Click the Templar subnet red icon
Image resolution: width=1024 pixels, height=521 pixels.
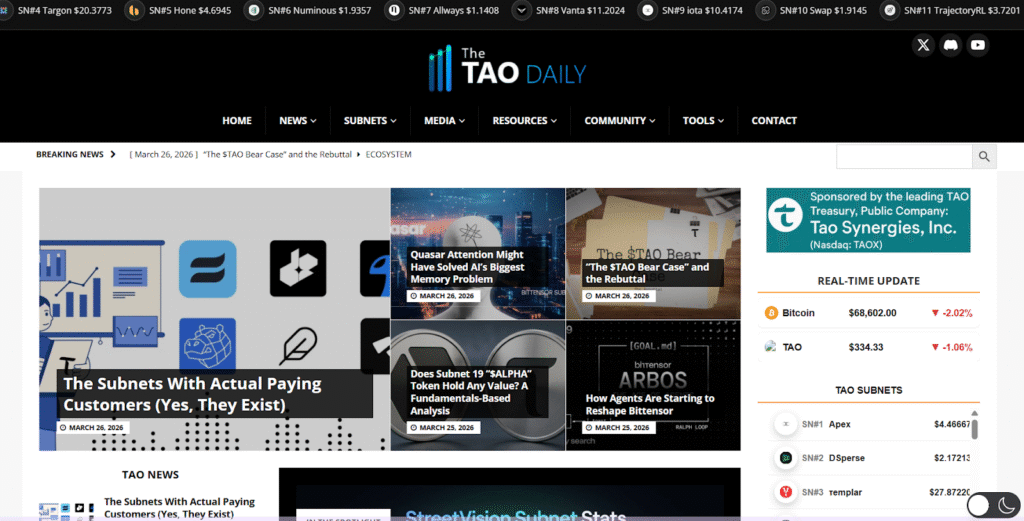(786, 492)
